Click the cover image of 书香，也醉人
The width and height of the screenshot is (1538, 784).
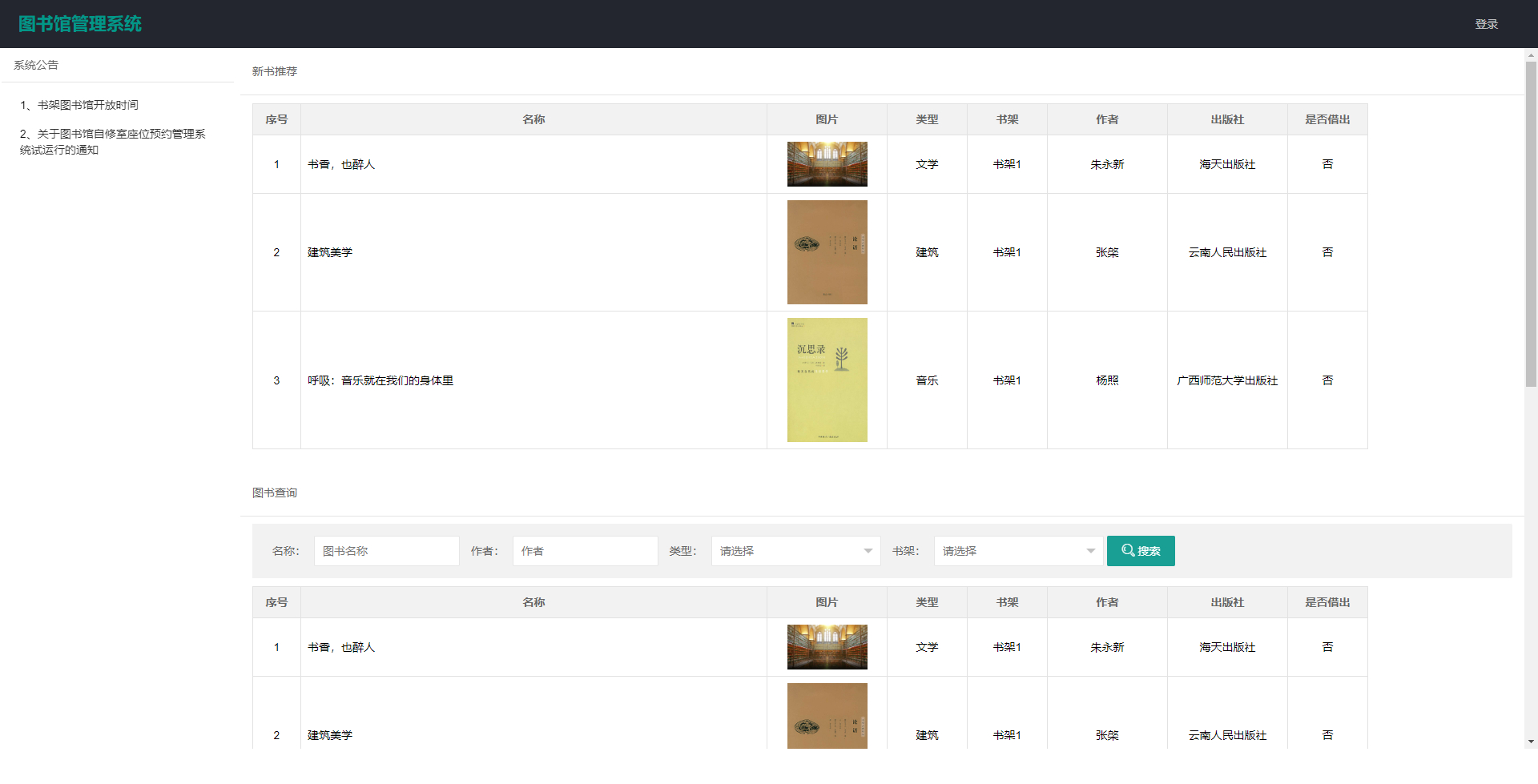[827, 163]
